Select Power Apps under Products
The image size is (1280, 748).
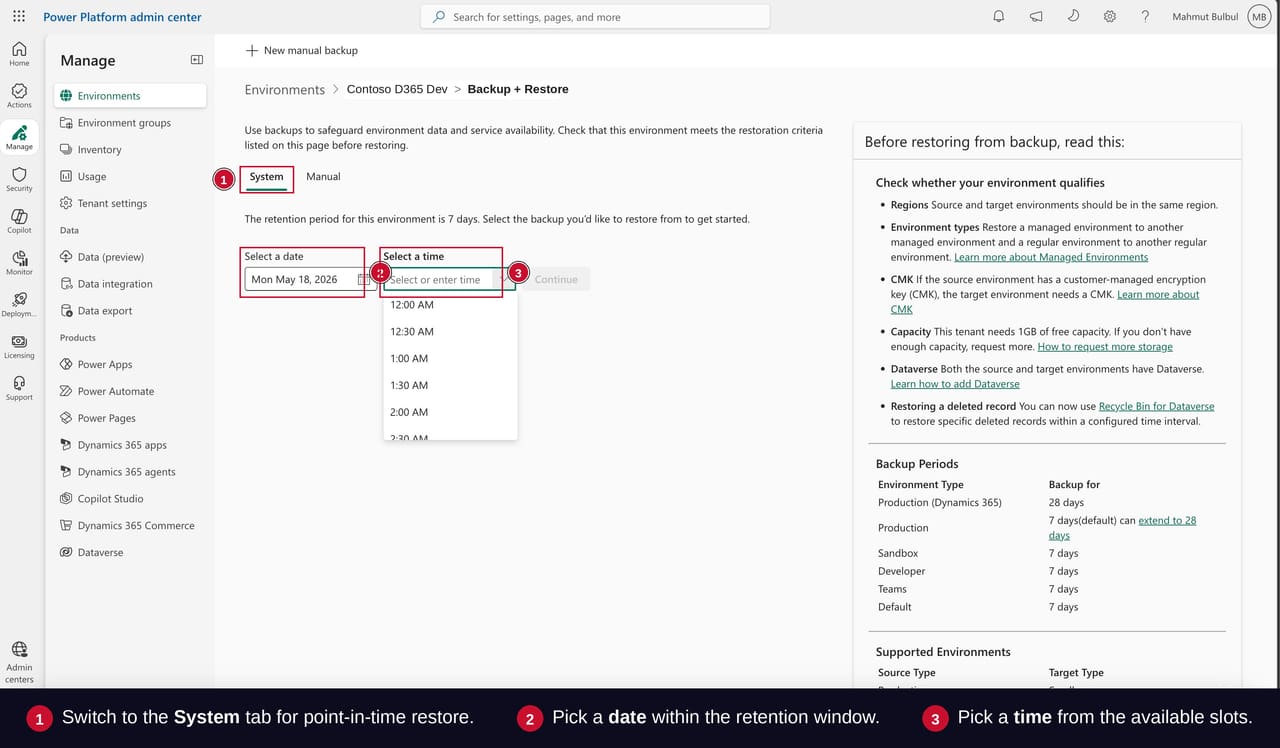tap(130, 365)
